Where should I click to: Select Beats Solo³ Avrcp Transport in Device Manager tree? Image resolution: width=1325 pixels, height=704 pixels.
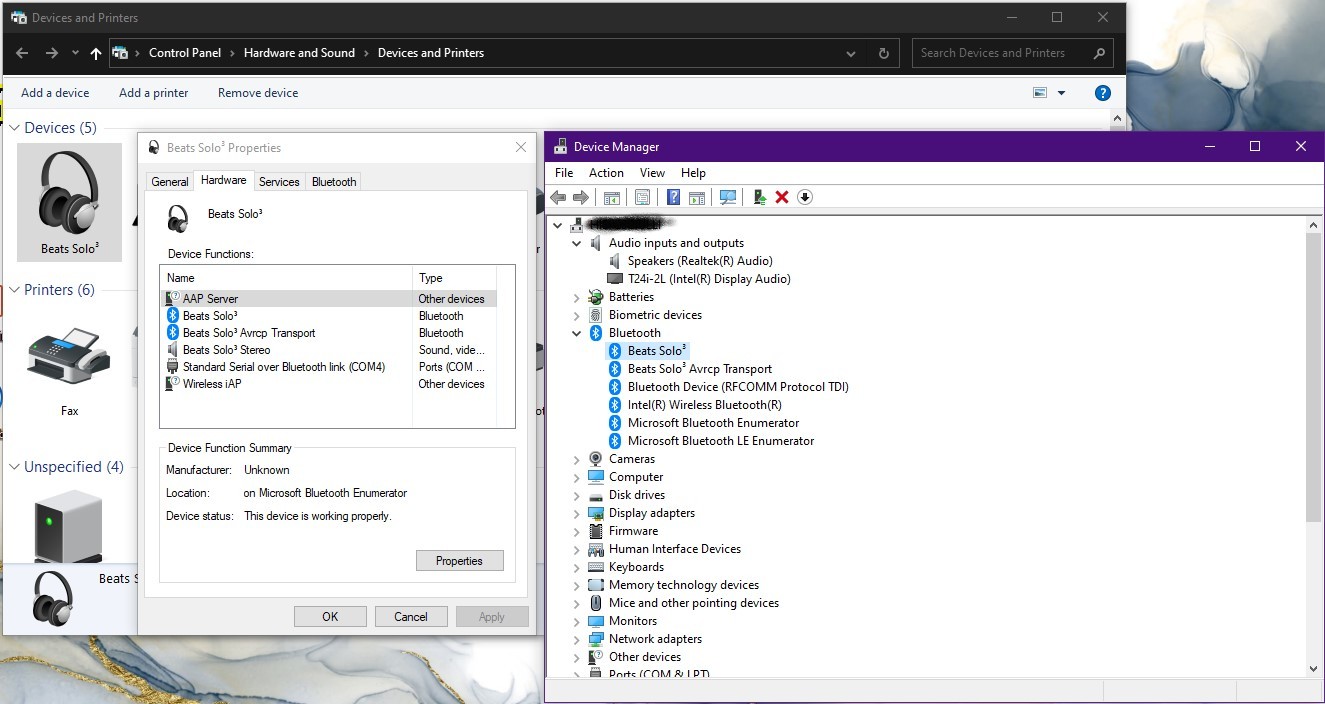[x=700, y=369]
